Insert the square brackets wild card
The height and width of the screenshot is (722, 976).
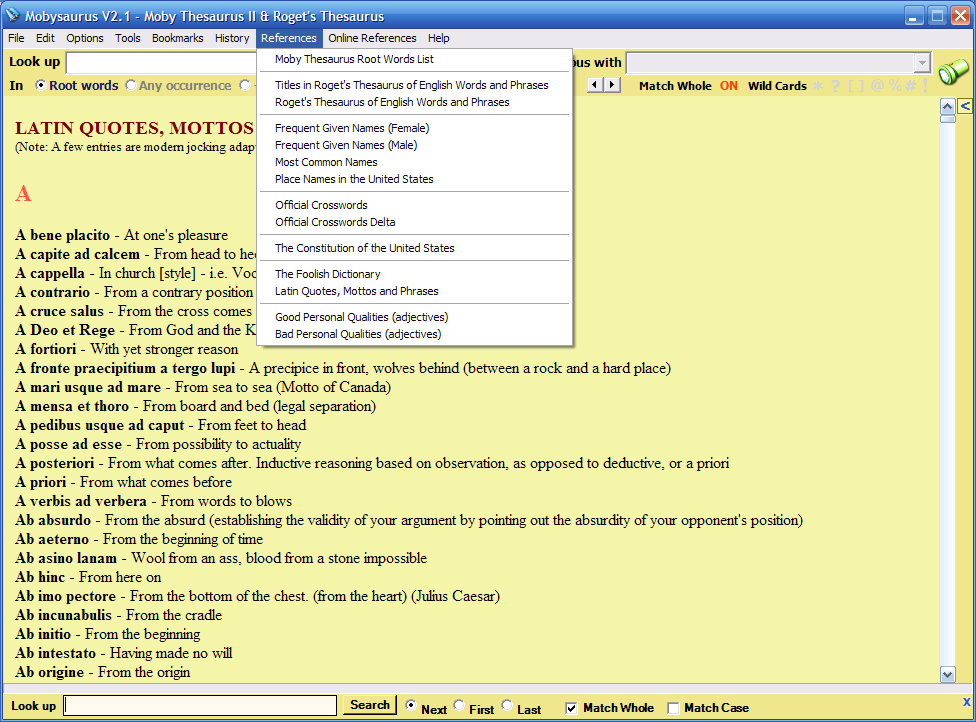coord(856,86)
